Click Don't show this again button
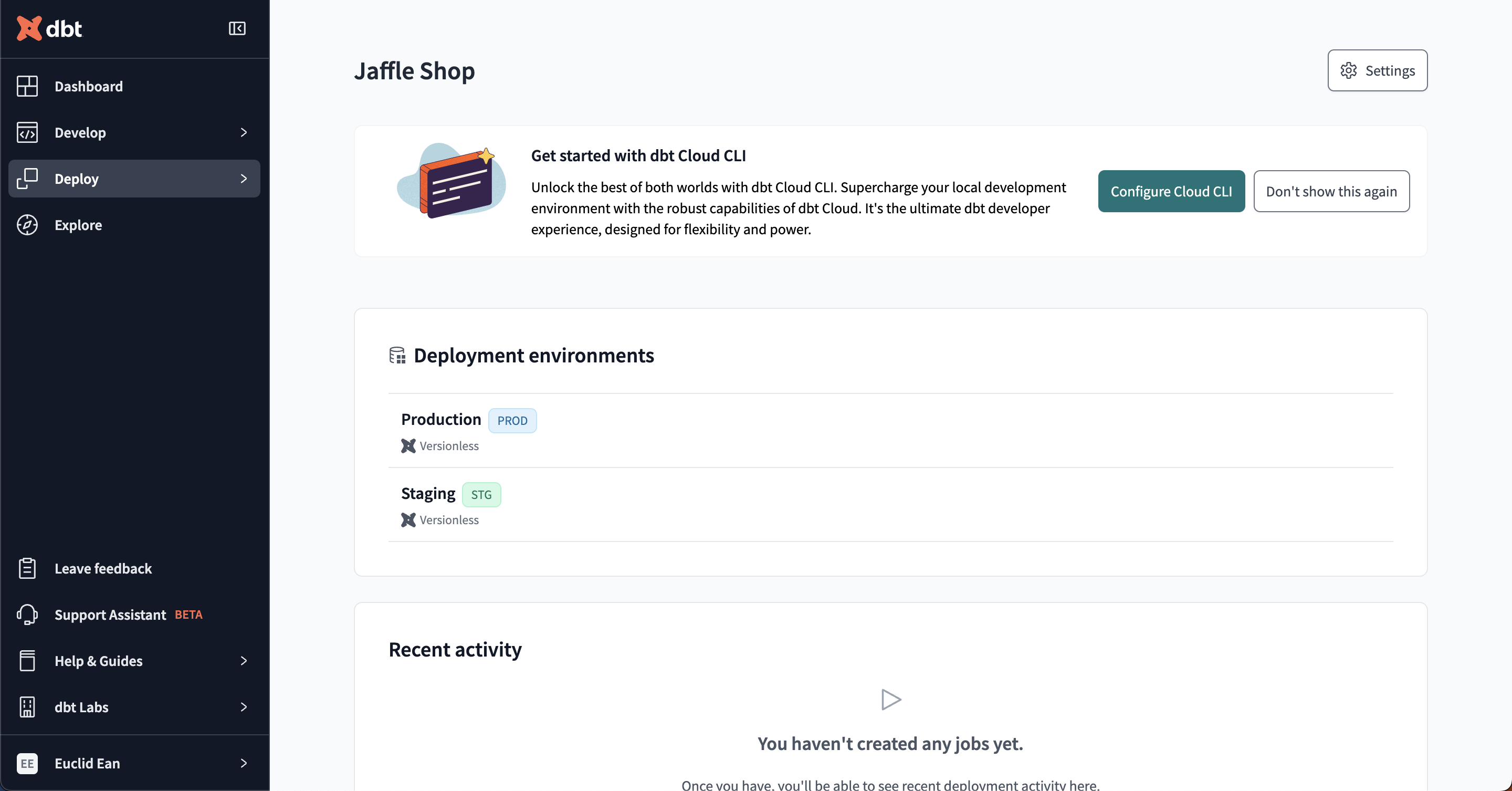 [x=1331, y=191]
